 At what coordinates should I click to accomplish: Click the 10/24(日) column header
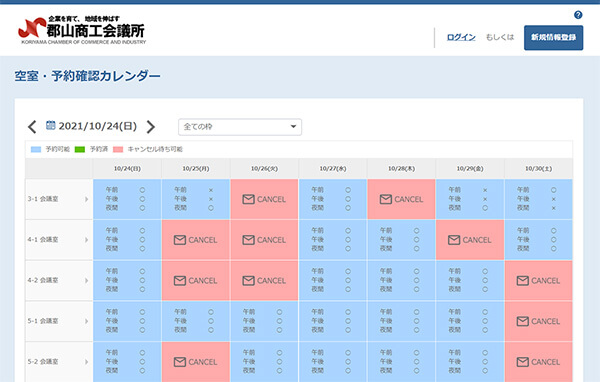[127, 168]
